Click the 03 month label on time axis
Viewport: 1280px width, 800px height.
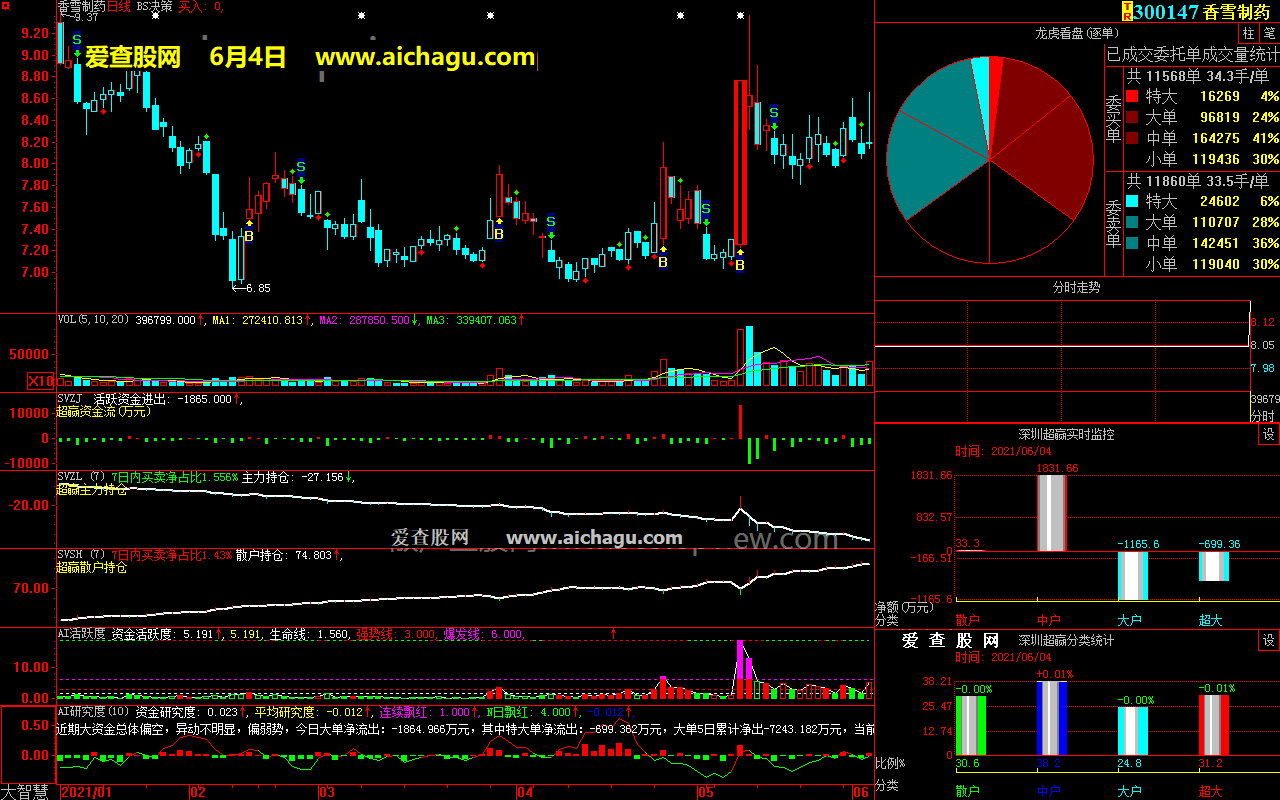(x=326, y=792)
